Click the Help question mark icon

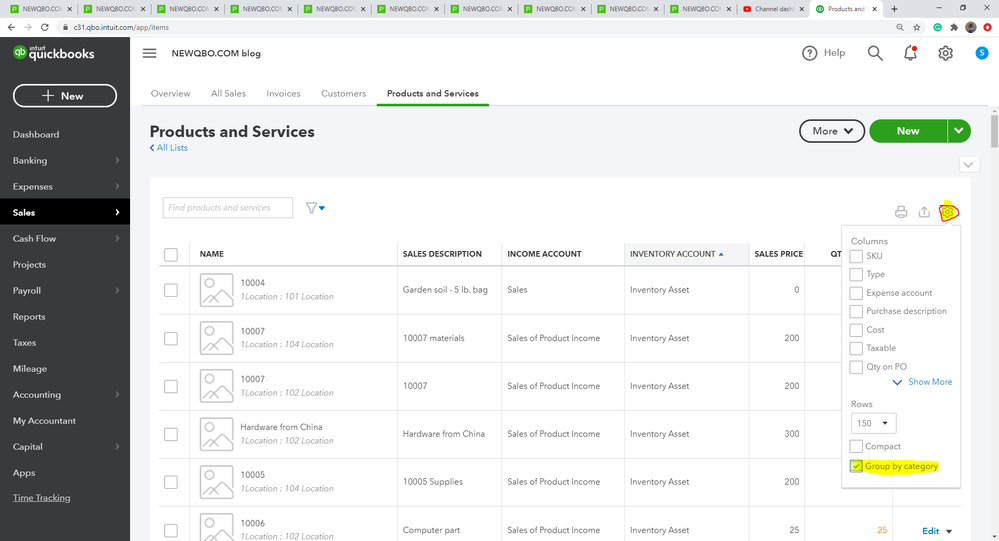point(810,53)
